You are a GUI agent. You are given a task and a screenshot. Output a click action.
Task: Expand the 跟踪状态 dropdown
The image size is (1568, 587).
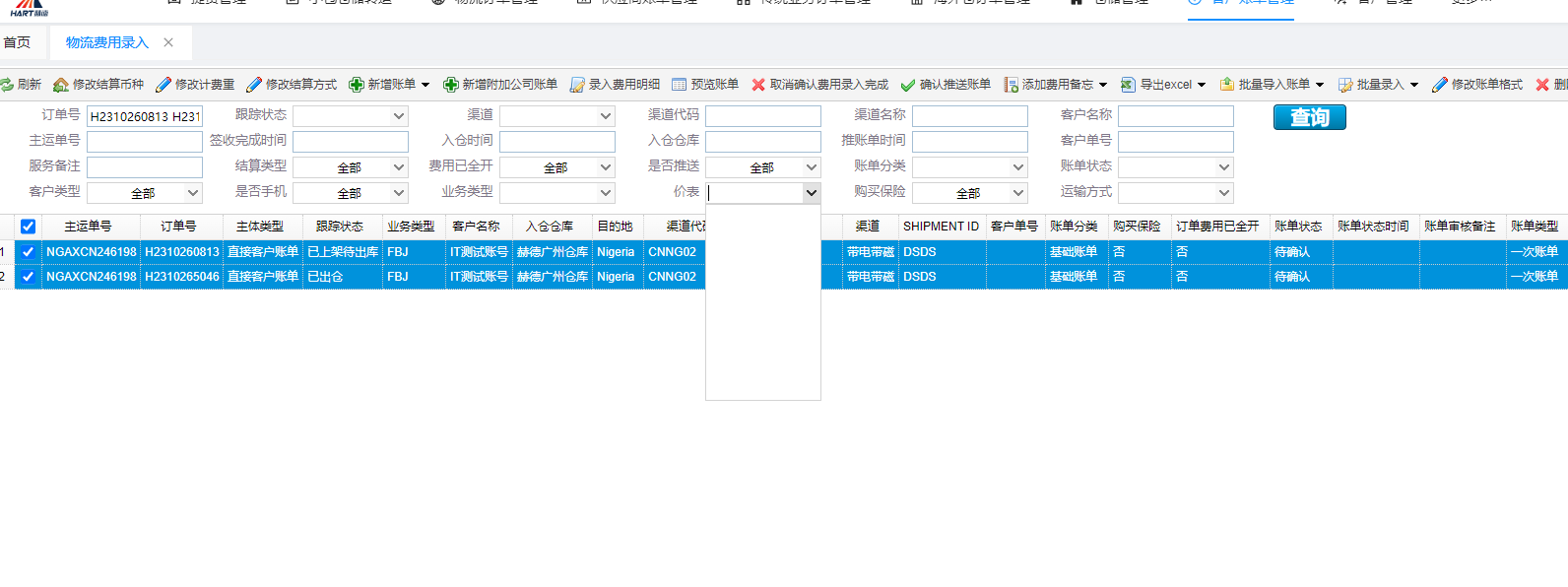399,116
